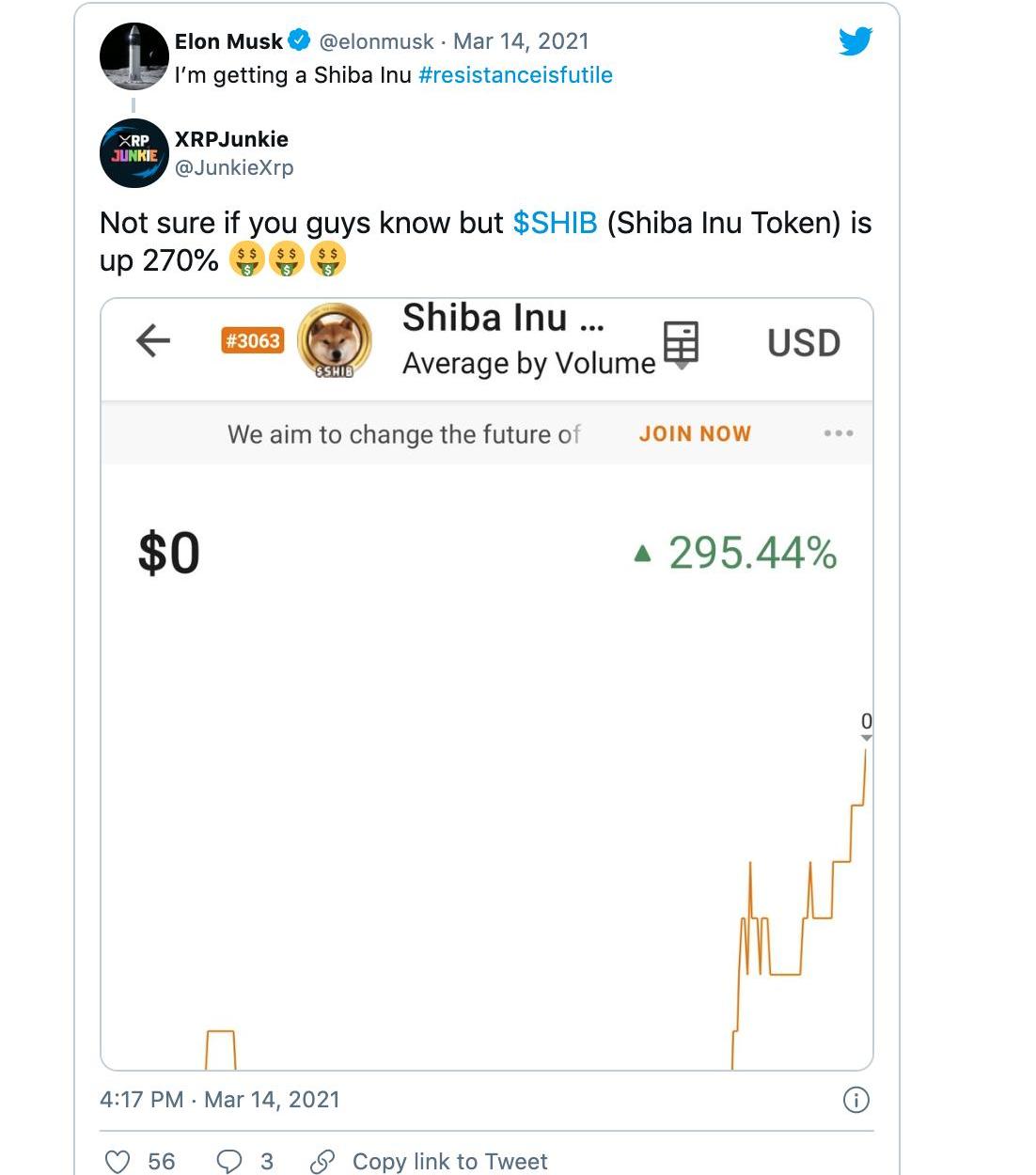The image size is (1036, 1175).
Task: Click the calculator icon beside Average by Volume
Action: pyautogui.click(x=681, y=342)
